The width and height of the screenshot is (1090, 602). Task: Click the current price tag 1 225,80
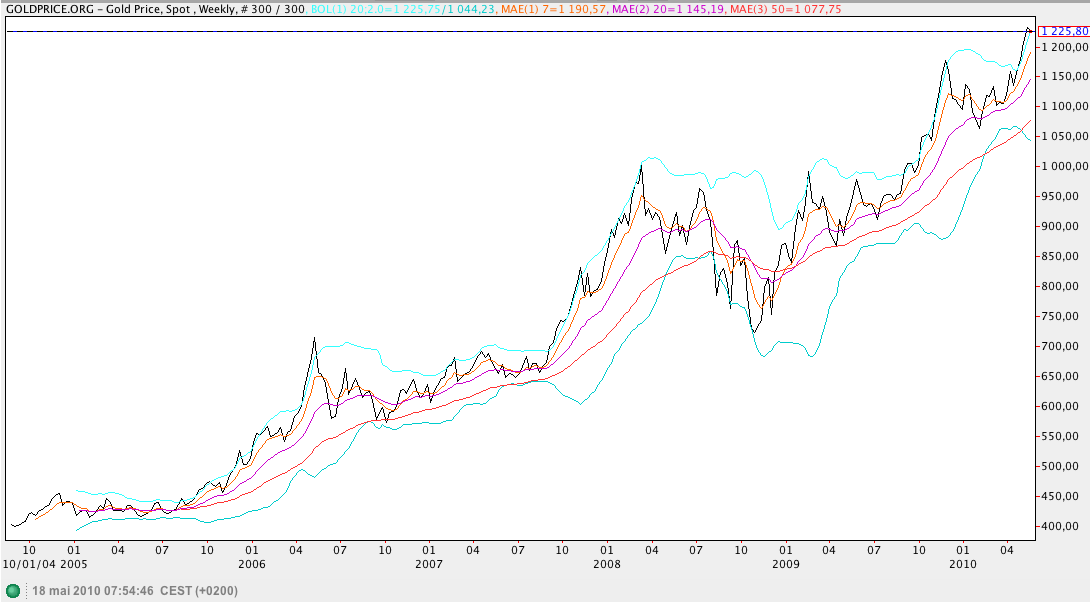tap(1064, 31)
